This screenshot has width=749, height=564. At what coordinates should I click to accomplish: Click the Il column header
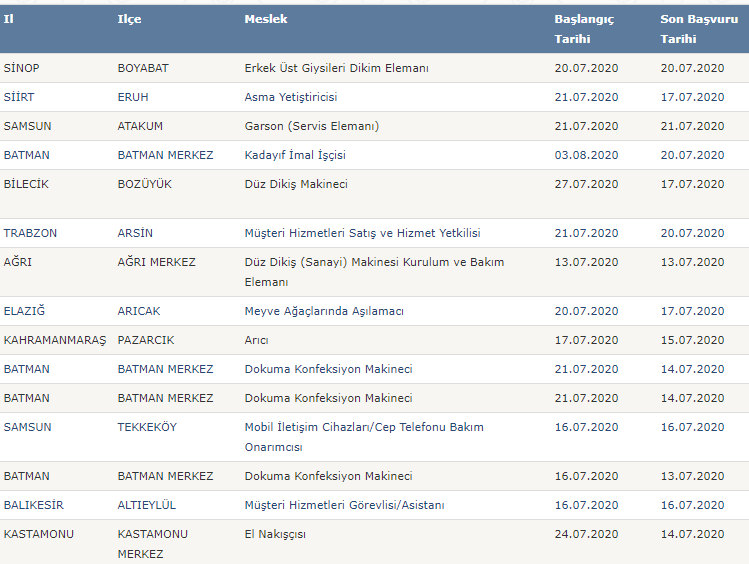(9, 19)
